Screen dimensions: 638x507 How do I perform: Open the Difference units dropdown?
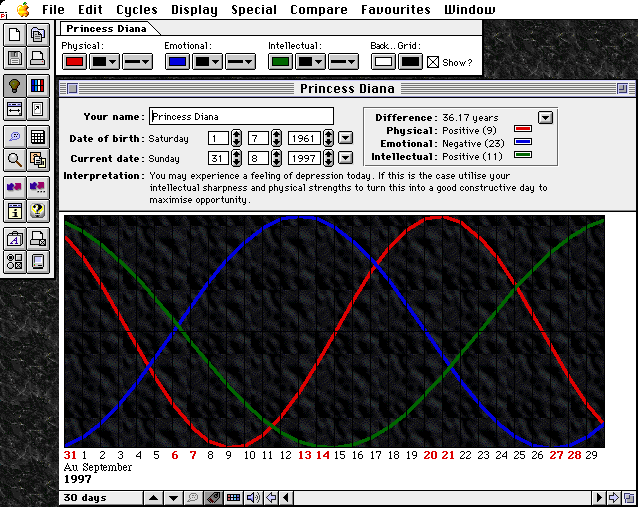545,118
